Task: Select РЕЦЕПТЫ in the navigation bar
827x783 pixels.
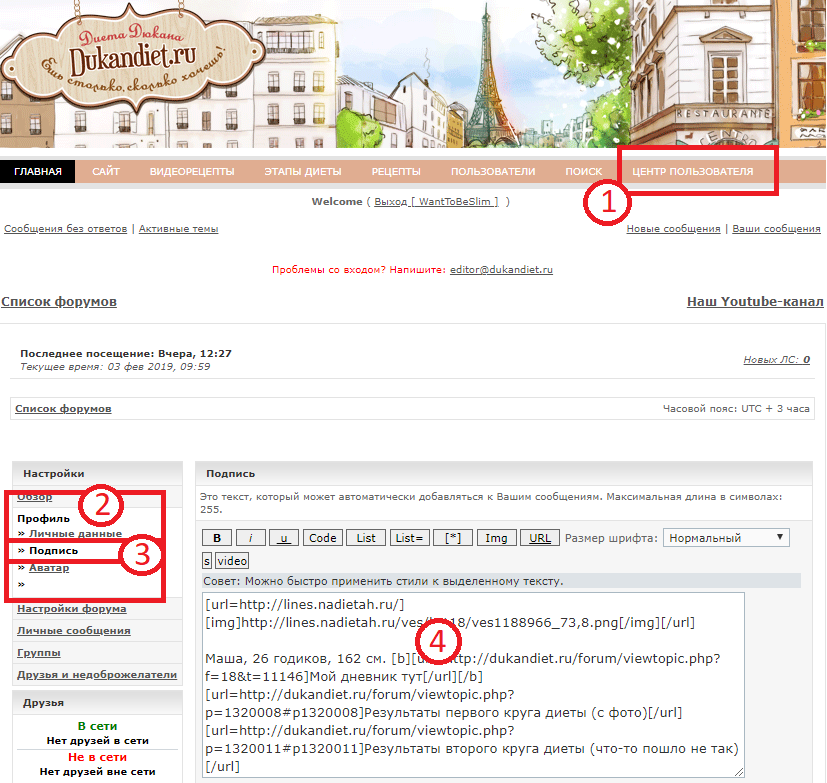Action: (396, 171)
